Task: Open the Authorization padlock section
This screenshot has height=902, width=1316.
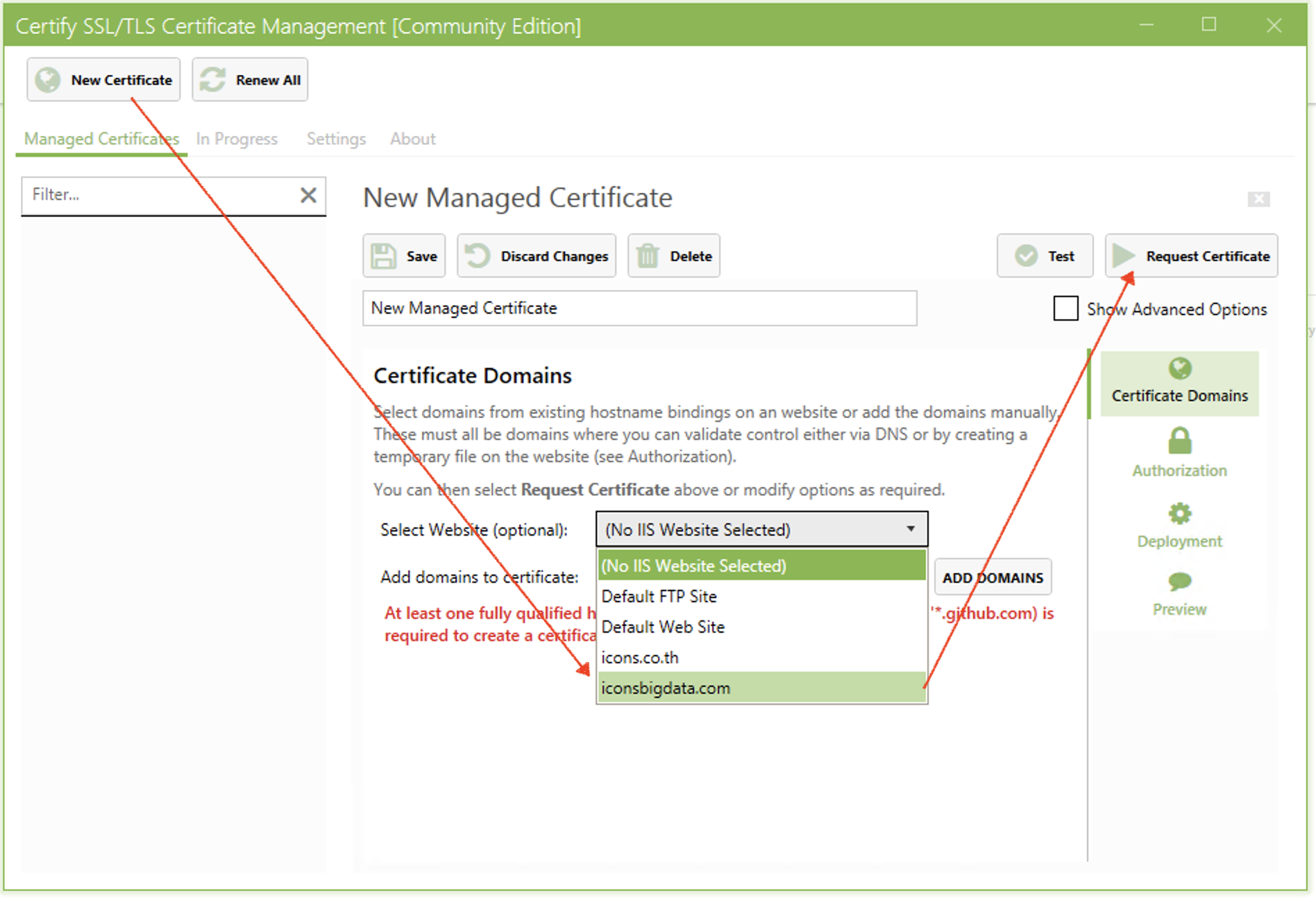Action: coord(1179,452)
